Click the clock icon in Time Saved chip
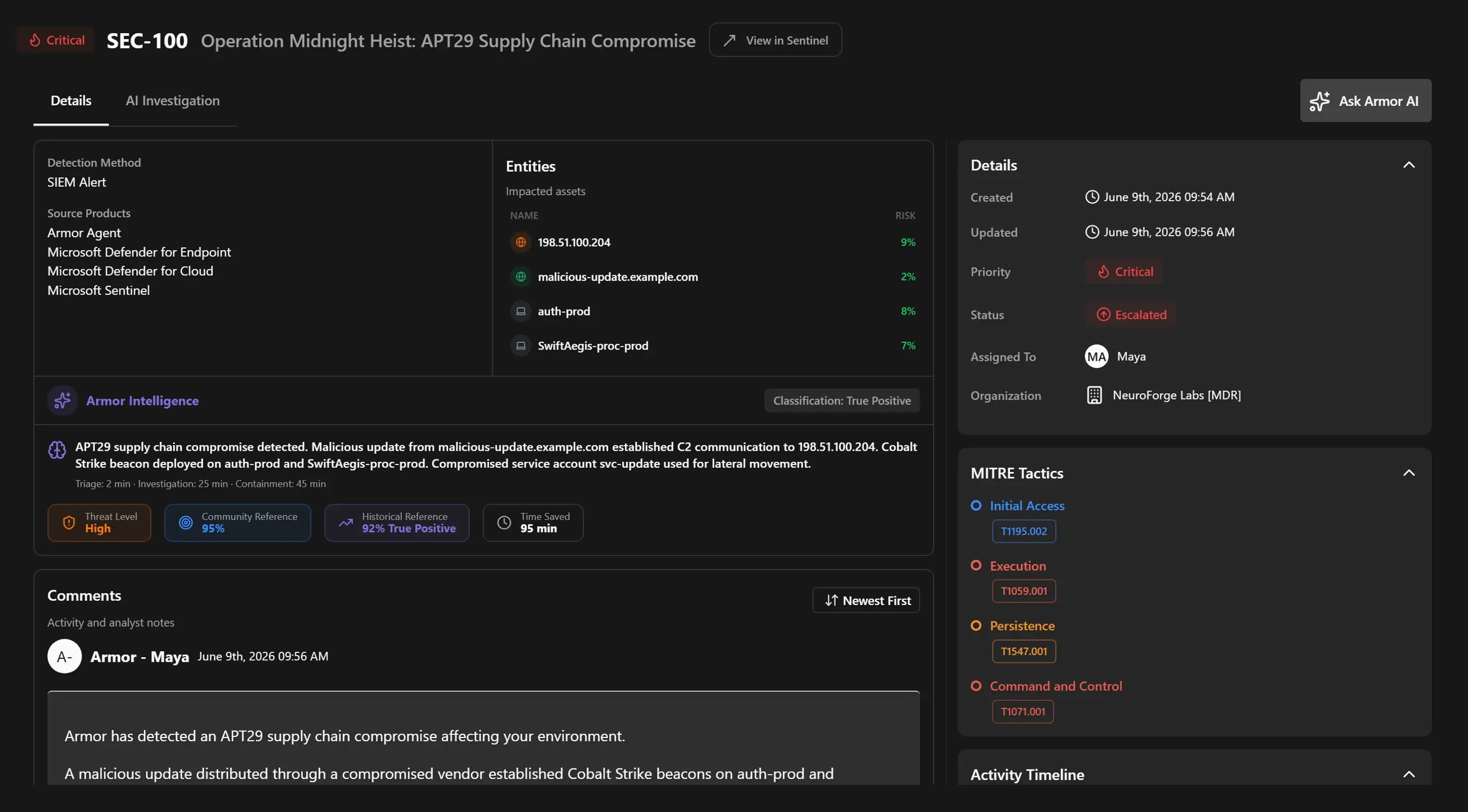Viewport: 1468px width, 812px height. (x=505, y=523)
